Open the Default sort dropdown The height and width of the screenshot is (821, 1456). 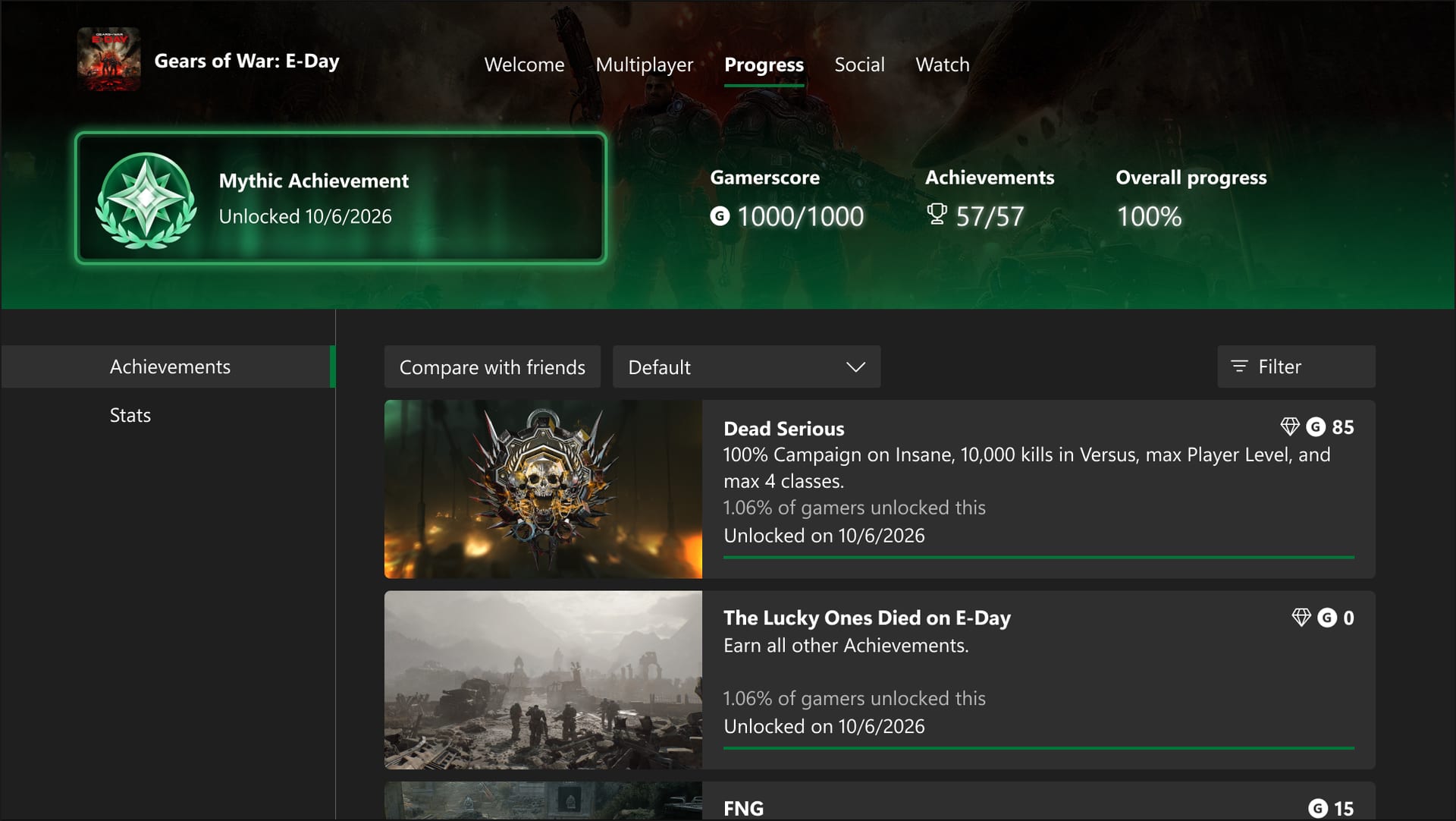[746, 366]
